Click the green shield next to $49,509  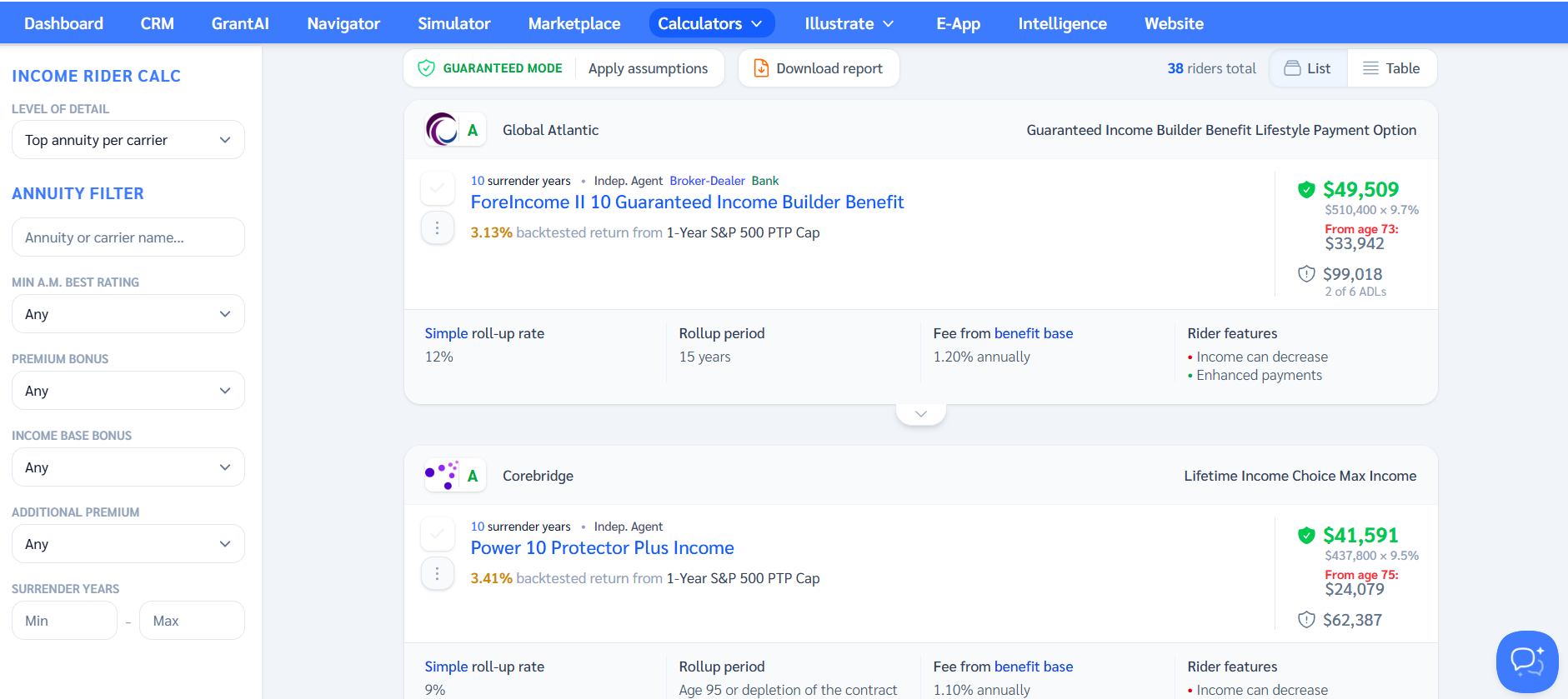point(1306,190)
